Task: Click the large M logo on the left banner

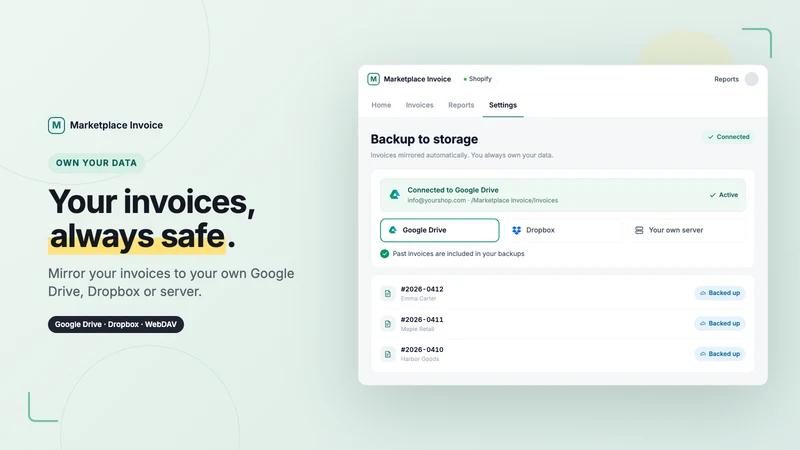Action: click(x=56, y=125)
